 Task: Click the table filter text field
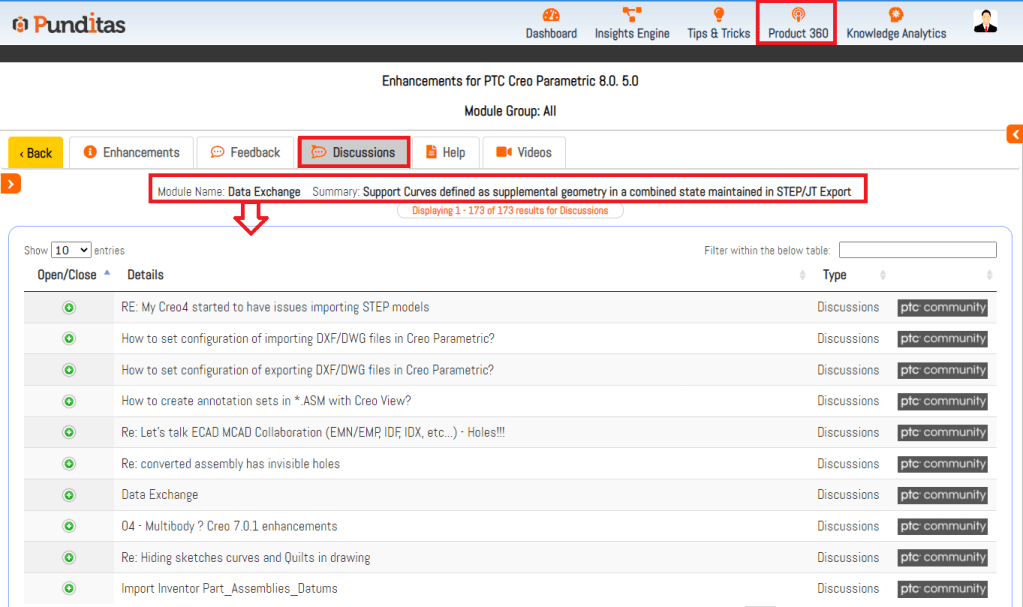pyautogui.click(x=917, y=250)
